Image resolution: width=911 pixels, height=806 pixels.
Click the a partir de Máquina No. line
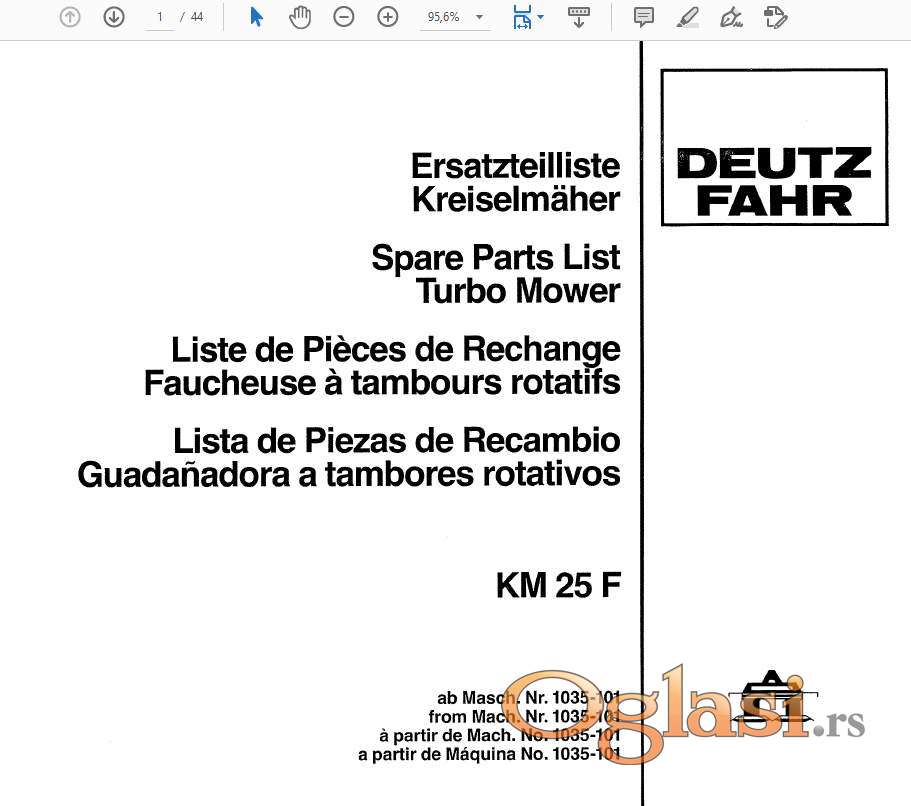pyautogui.click(x=489, y=754)
